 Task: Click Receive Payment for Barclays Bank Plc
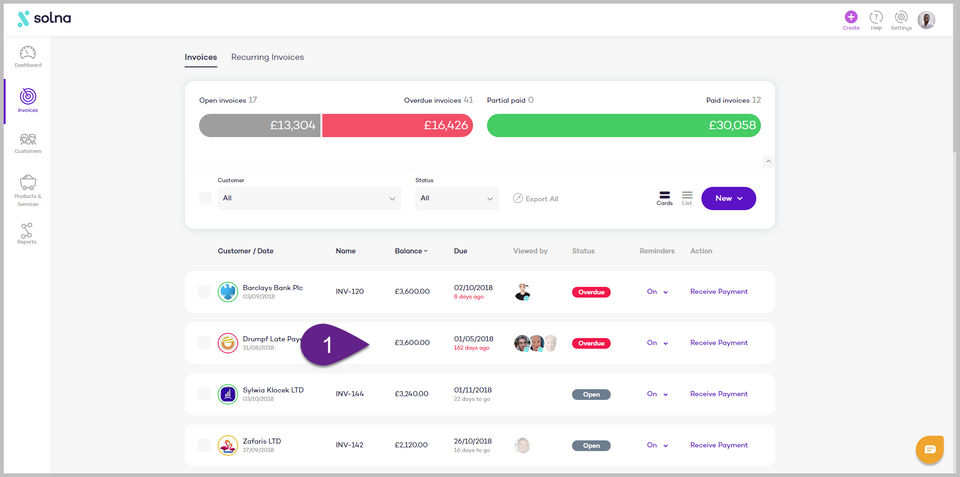click(719, 291)
